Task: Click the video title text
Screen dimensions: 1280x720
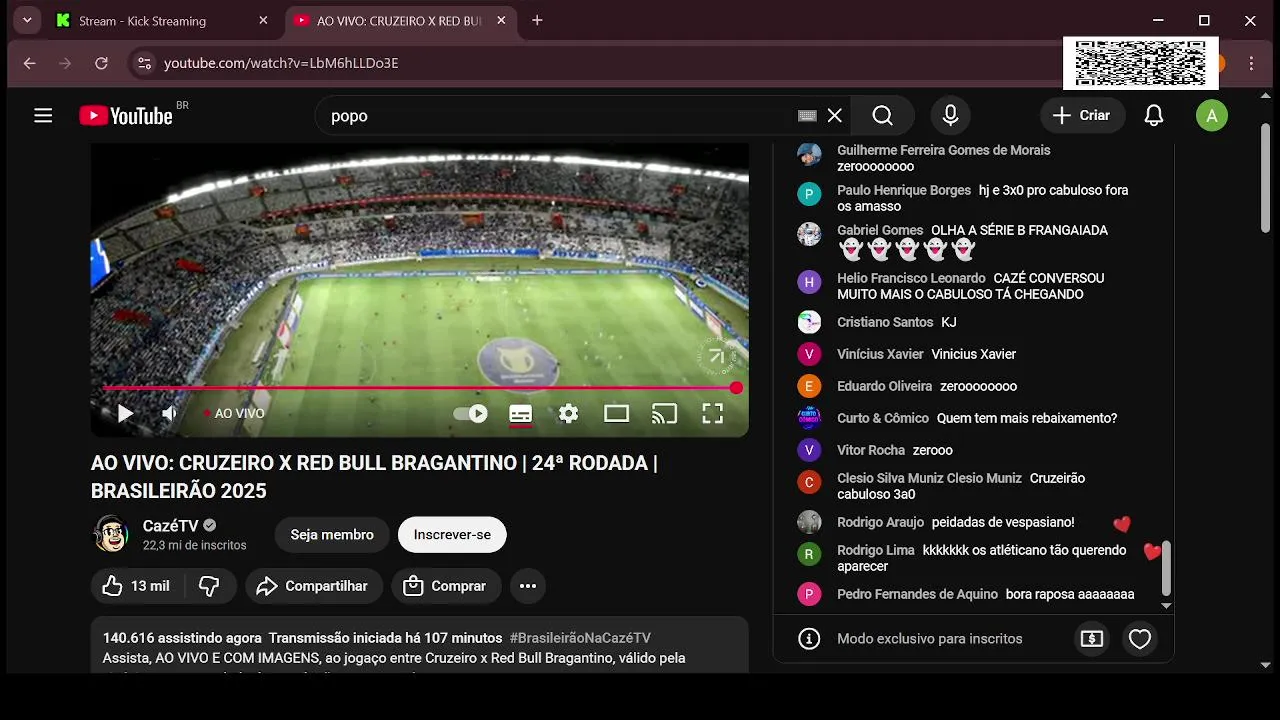Action: click(374, 477)
